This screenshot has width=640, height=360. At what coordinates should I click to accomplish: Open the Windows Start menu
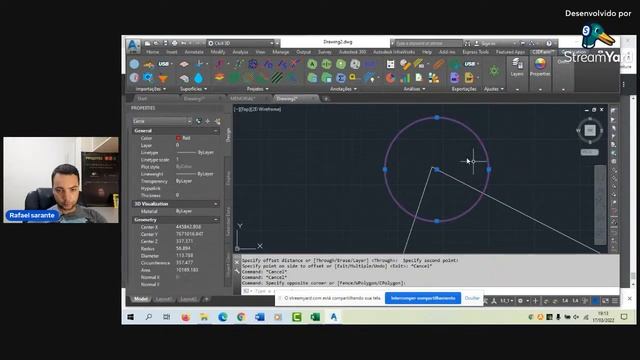point(131,317)
